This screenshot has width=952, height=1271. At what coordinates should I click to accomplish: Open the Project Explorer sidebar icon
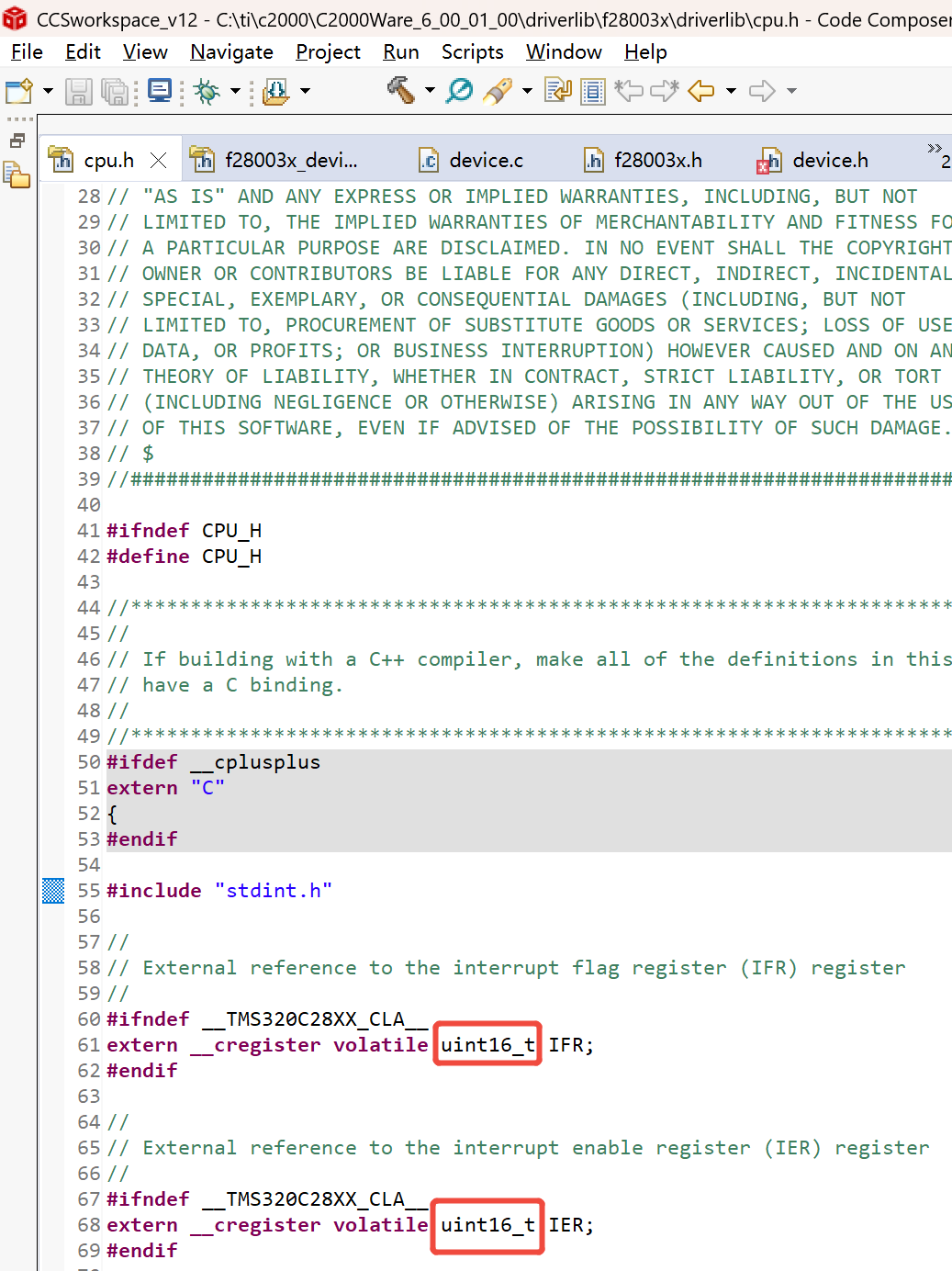pos(17,174)
